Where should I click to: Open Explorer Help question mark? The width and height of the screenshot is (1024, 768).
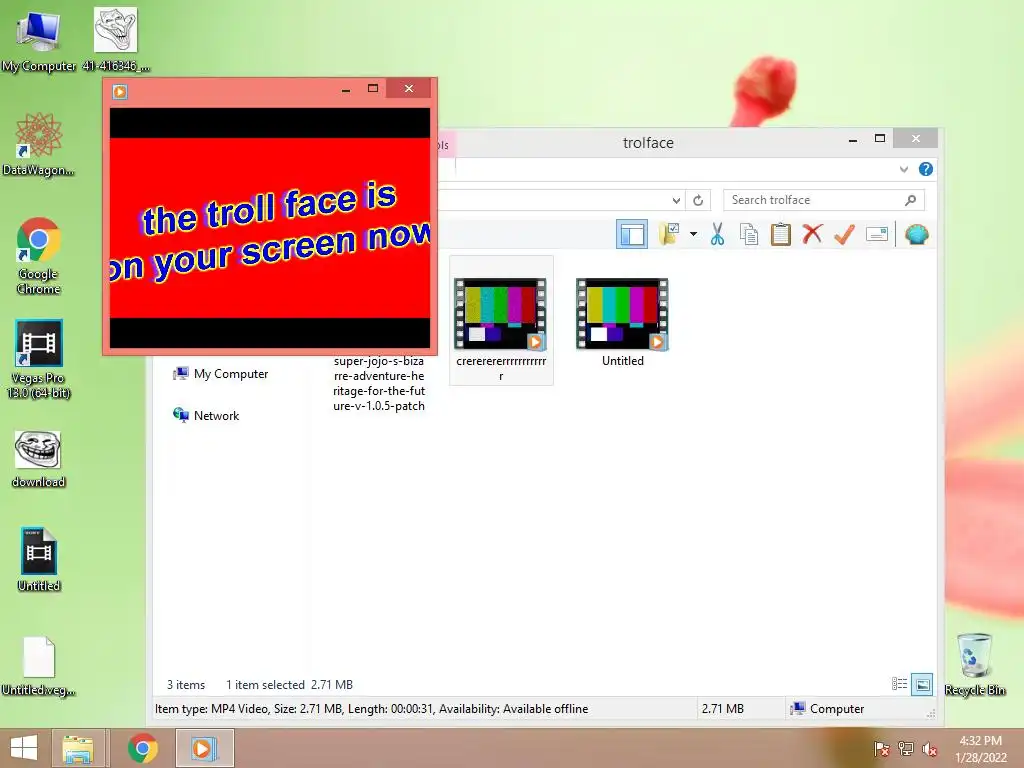click(x=925, y=169)
